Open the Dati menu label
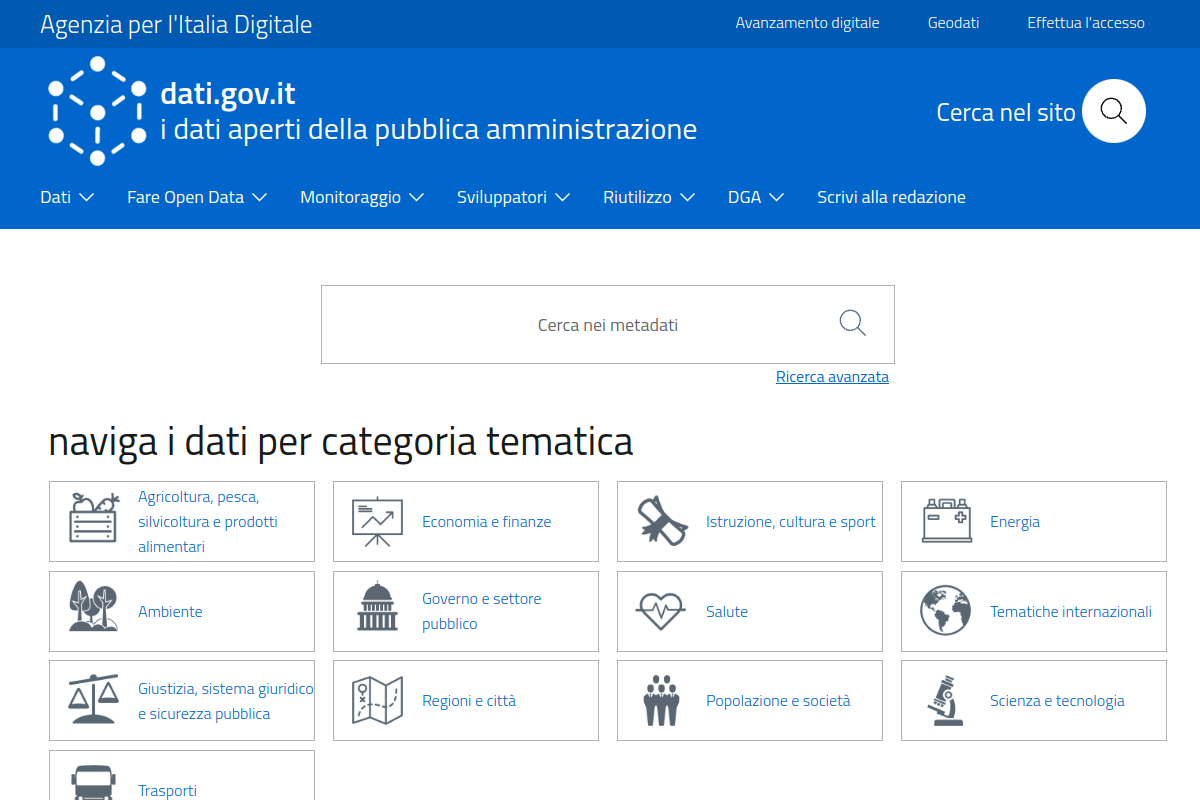Viewport: 1200px width, 800px height. (55, 197)
